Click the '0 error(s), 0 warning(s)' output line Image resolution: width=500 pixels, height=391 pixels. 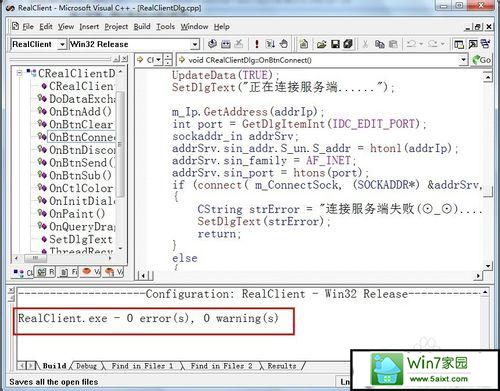(x=148, y=318)
